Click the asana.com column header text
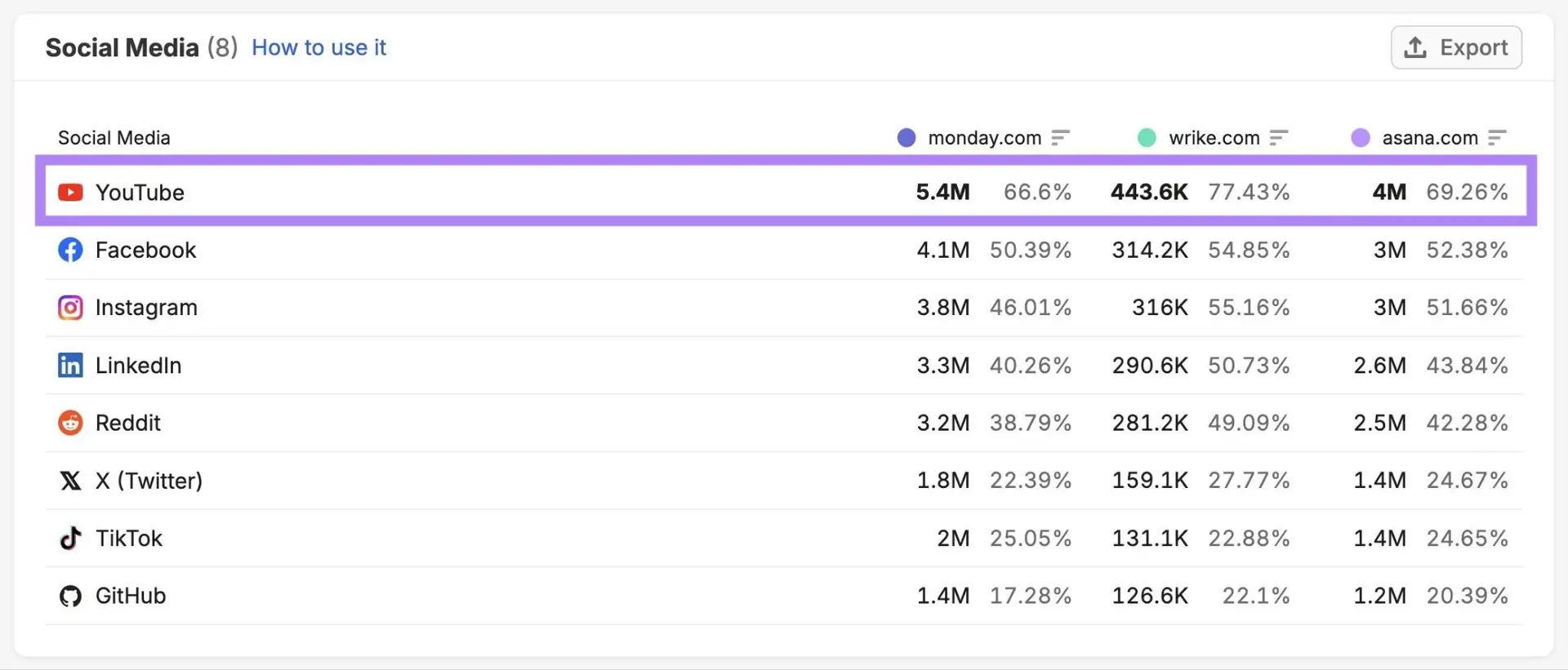 click(x=1430, y=138)
